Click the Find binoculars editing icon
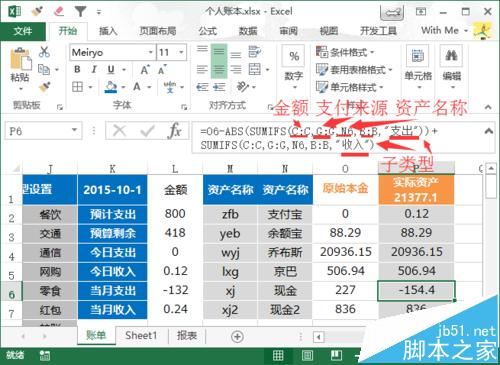Image resolution: width=500 pixels, height=365 pixels. tap(451, 55)
